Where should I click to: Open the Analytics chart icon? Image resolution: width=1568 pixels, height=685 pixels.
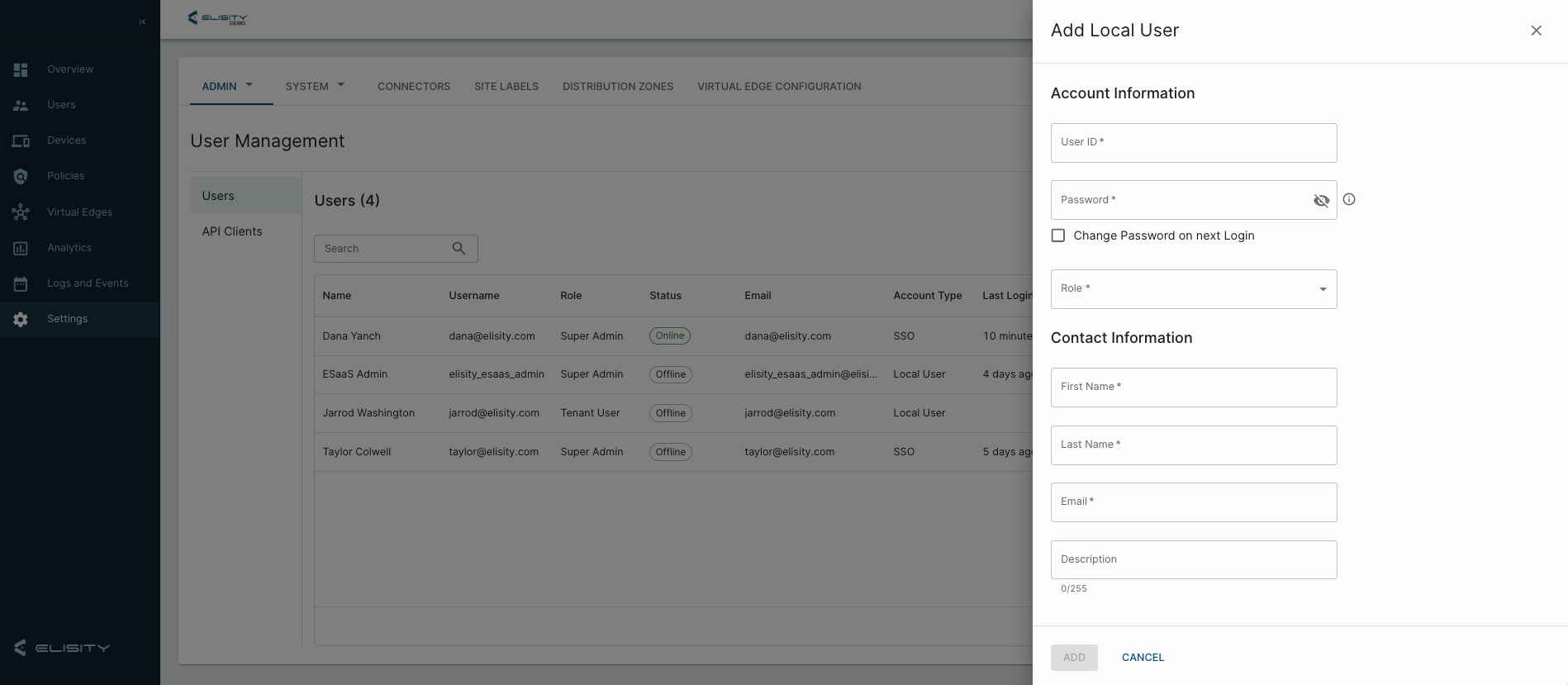[21, 248]
